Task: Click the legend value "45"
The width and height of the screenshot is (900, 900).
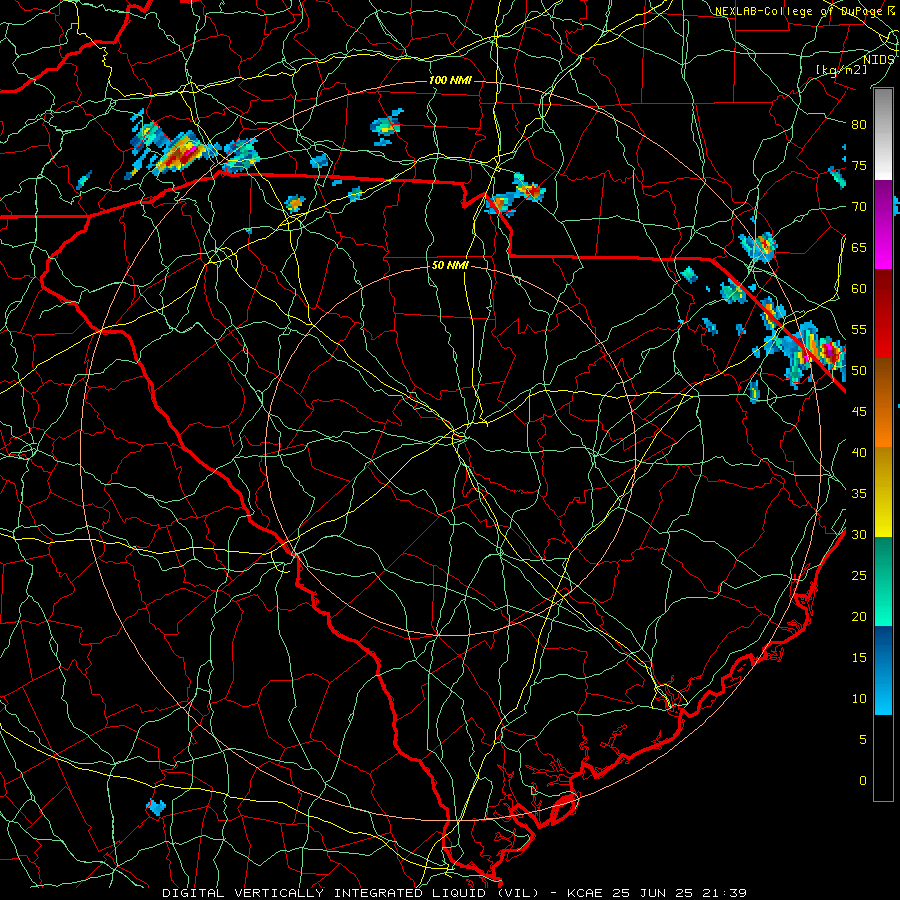Action: coord(859,412)
